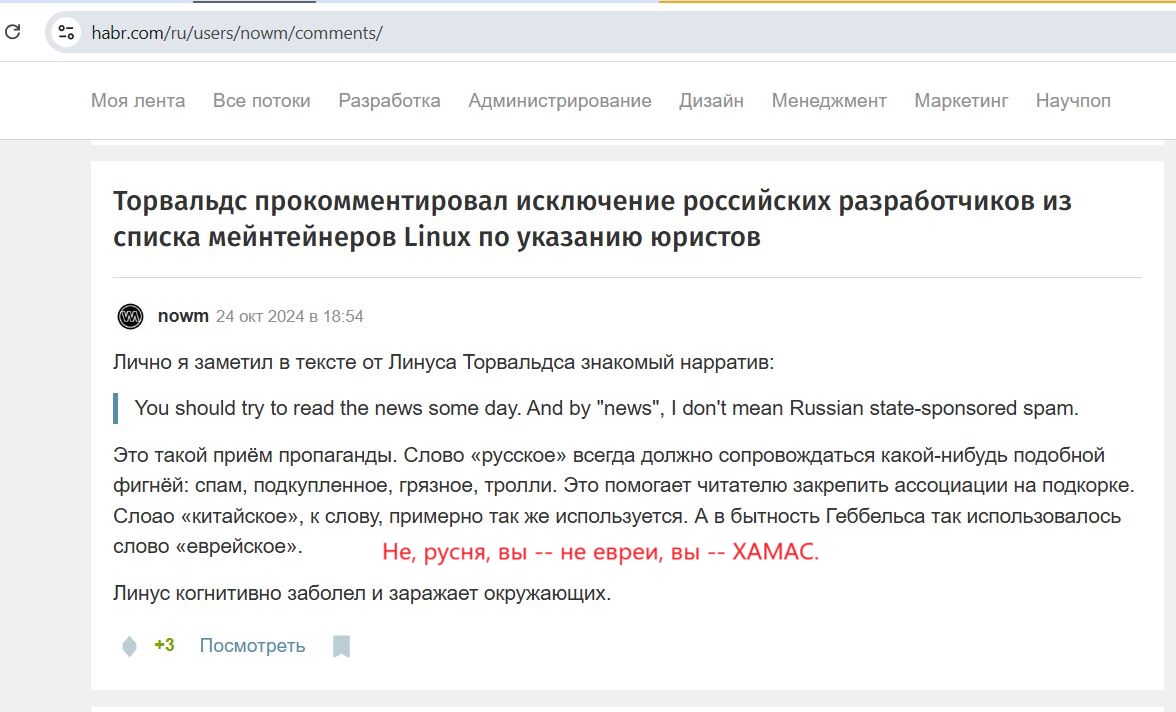Open the nowm username profile link

[183, 316]
